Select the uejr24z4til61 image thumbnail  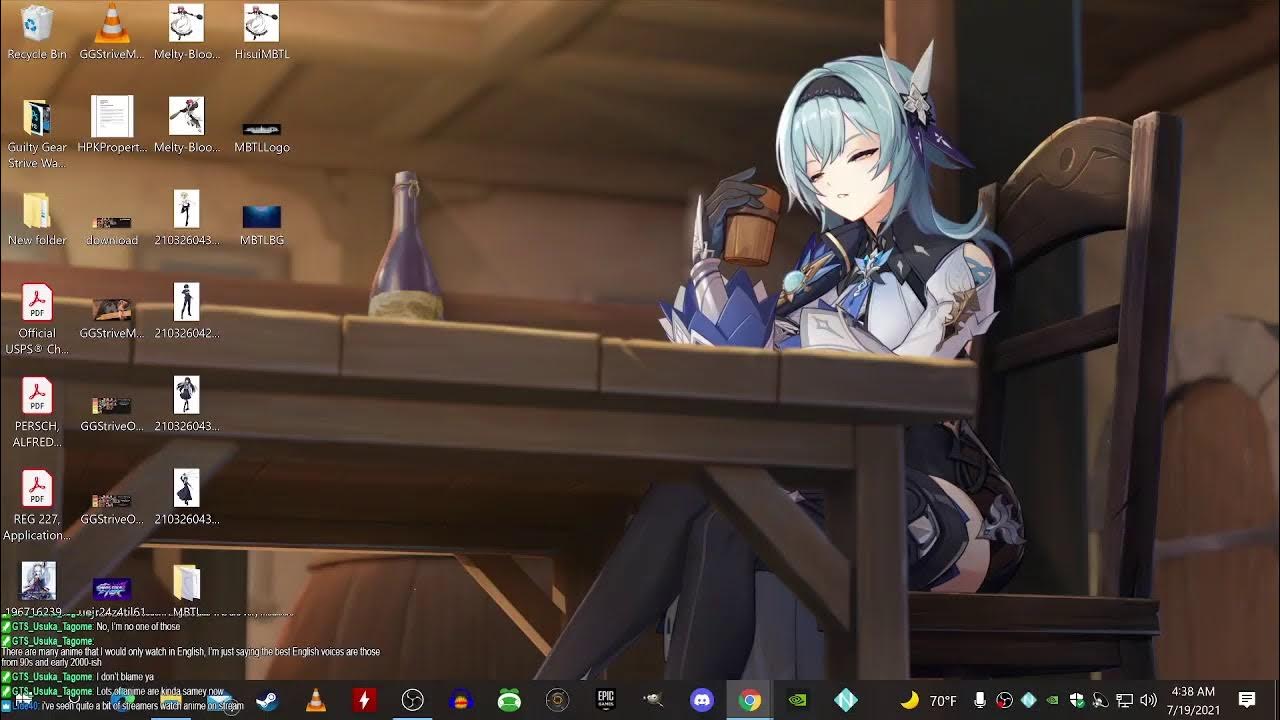point(112,595)
